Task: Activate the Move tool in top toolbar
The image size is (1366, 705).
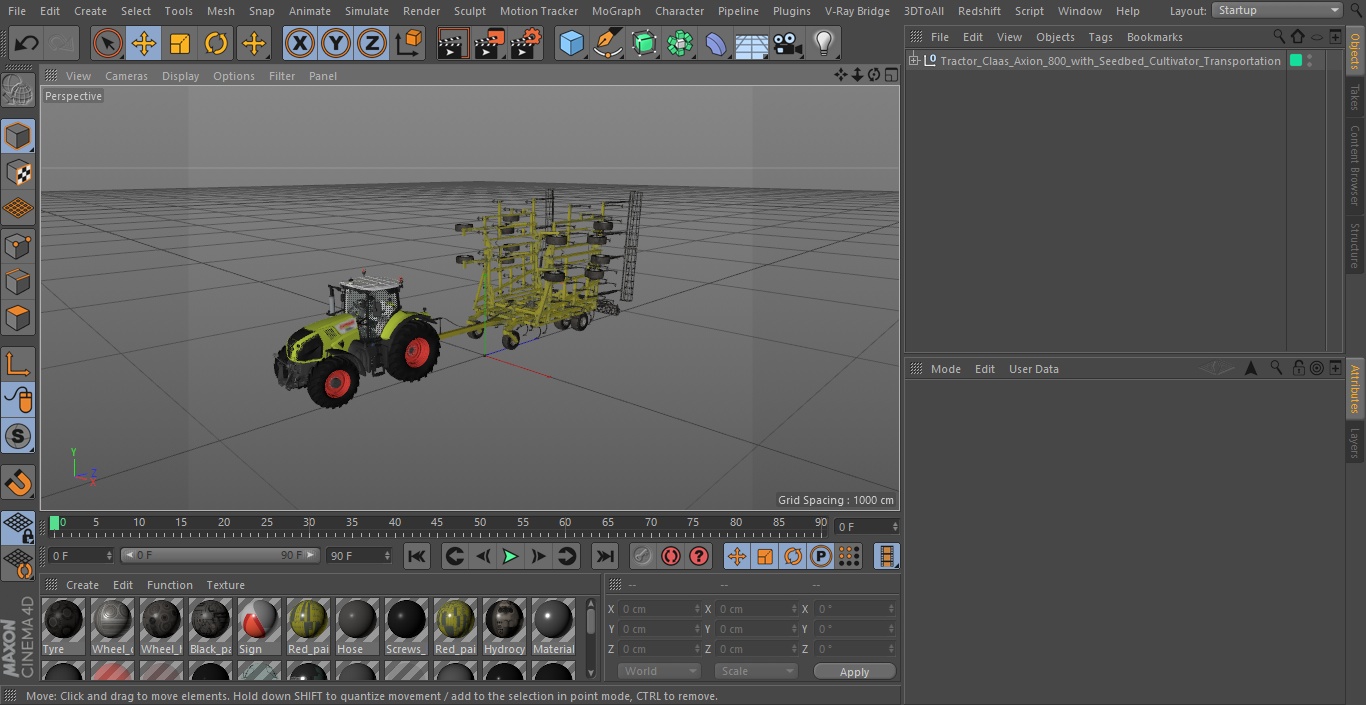Action: click(144, 43)
